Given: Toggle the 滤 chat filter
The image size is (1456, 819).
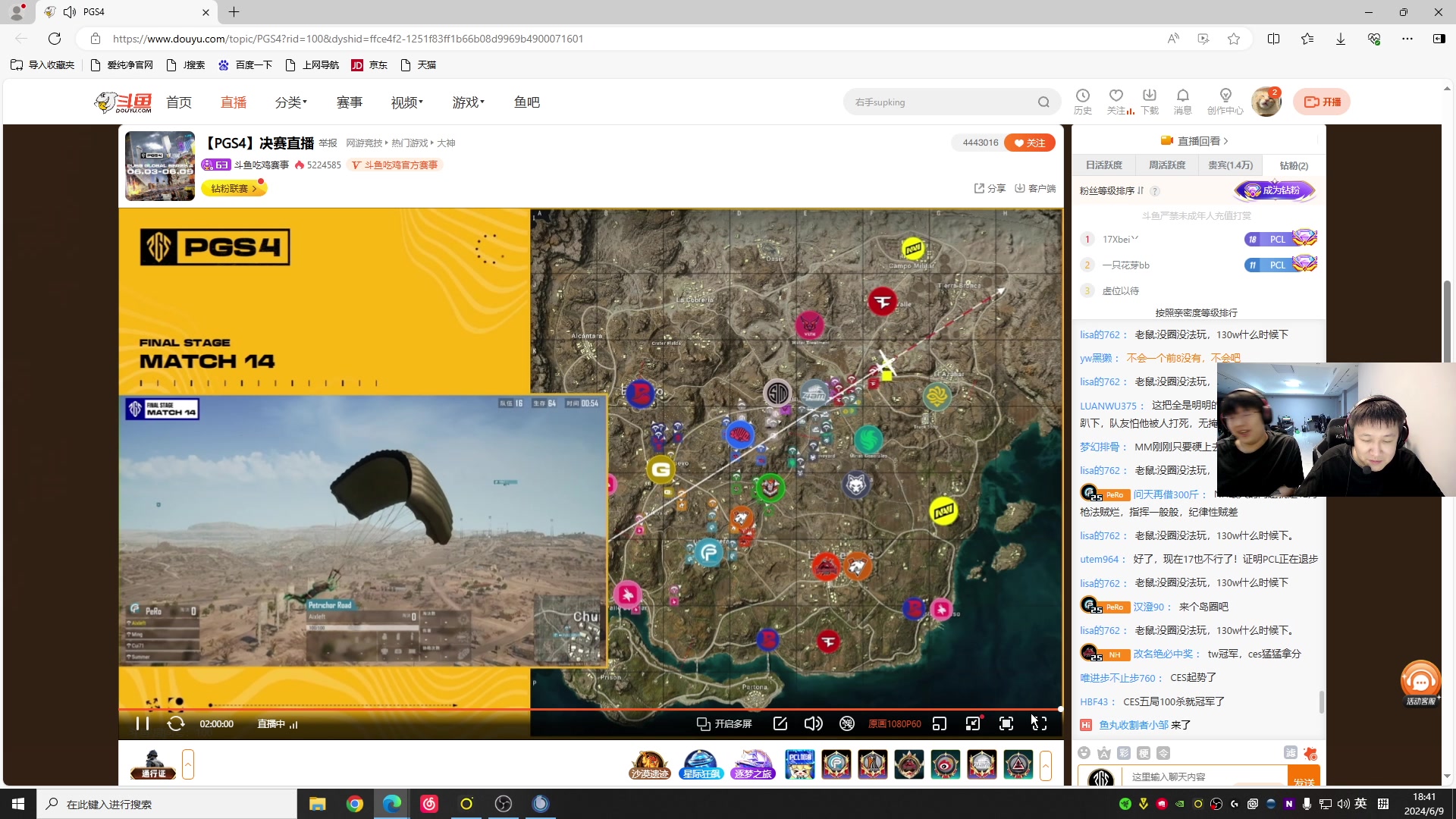Looking at the screenshot, I should 1291,752.
